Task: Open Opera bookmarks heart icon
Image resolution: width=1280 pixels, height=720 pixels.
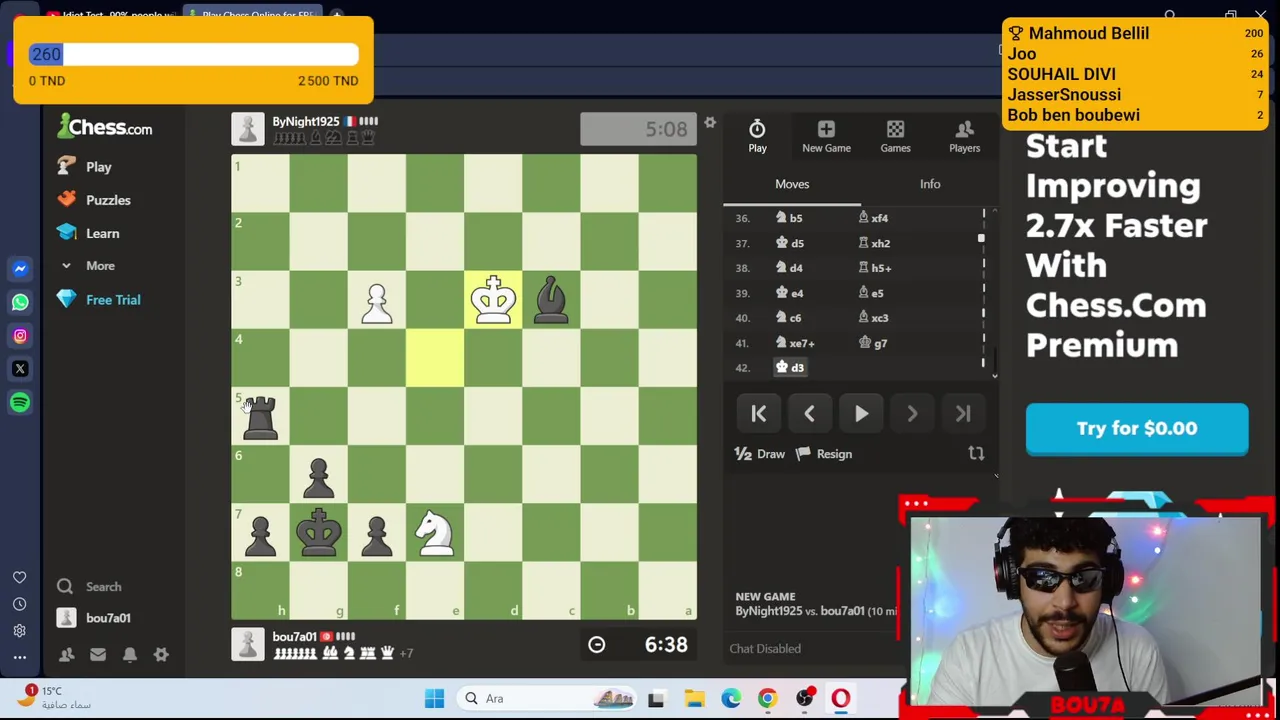Action: [19, 577]
